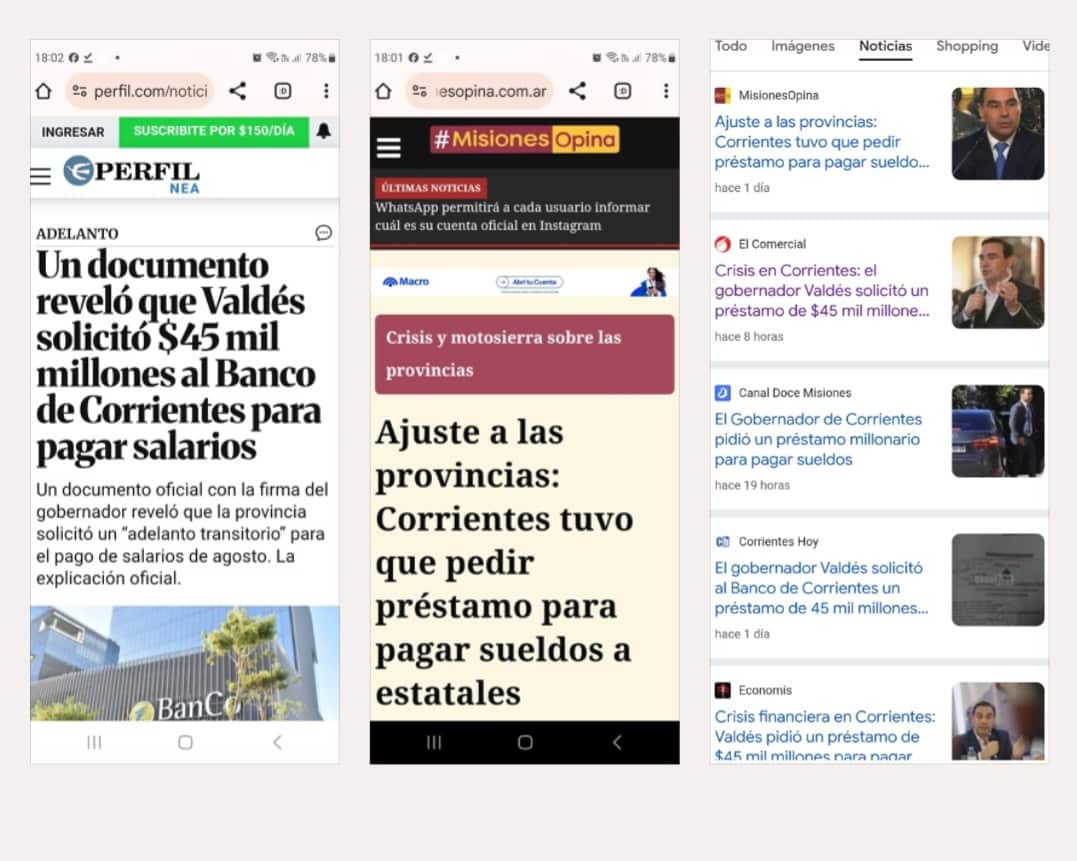
Task: Tap the 'hace 19 horas' timestamp
Action: click(x=752, y=485)
